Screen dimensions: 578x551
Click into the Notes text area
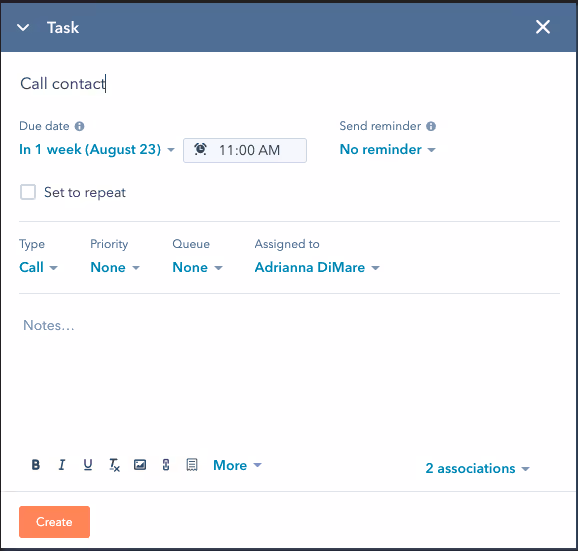pyautogui.click(x=289, y=376)
